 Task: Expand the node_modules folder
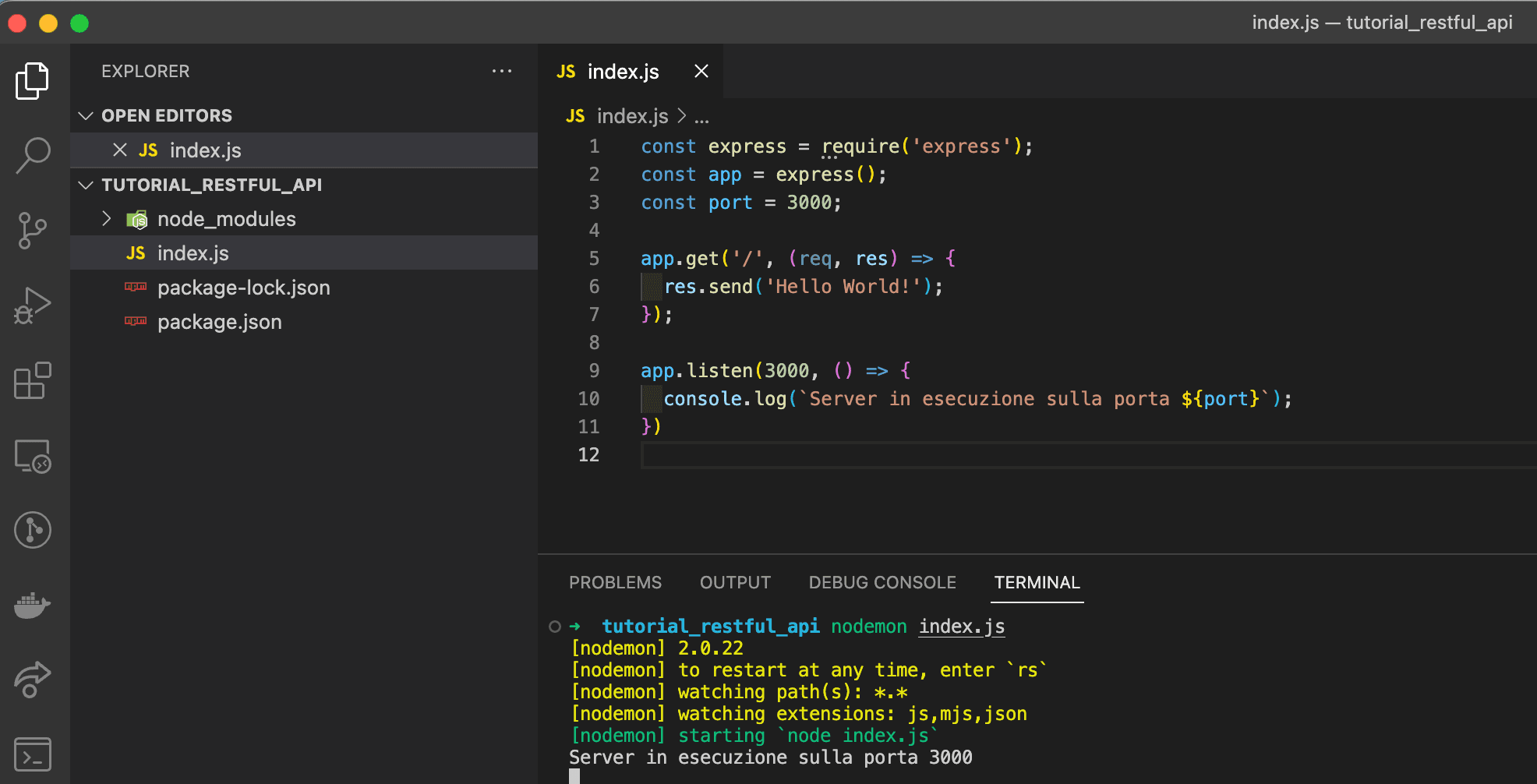click(107, 219)
